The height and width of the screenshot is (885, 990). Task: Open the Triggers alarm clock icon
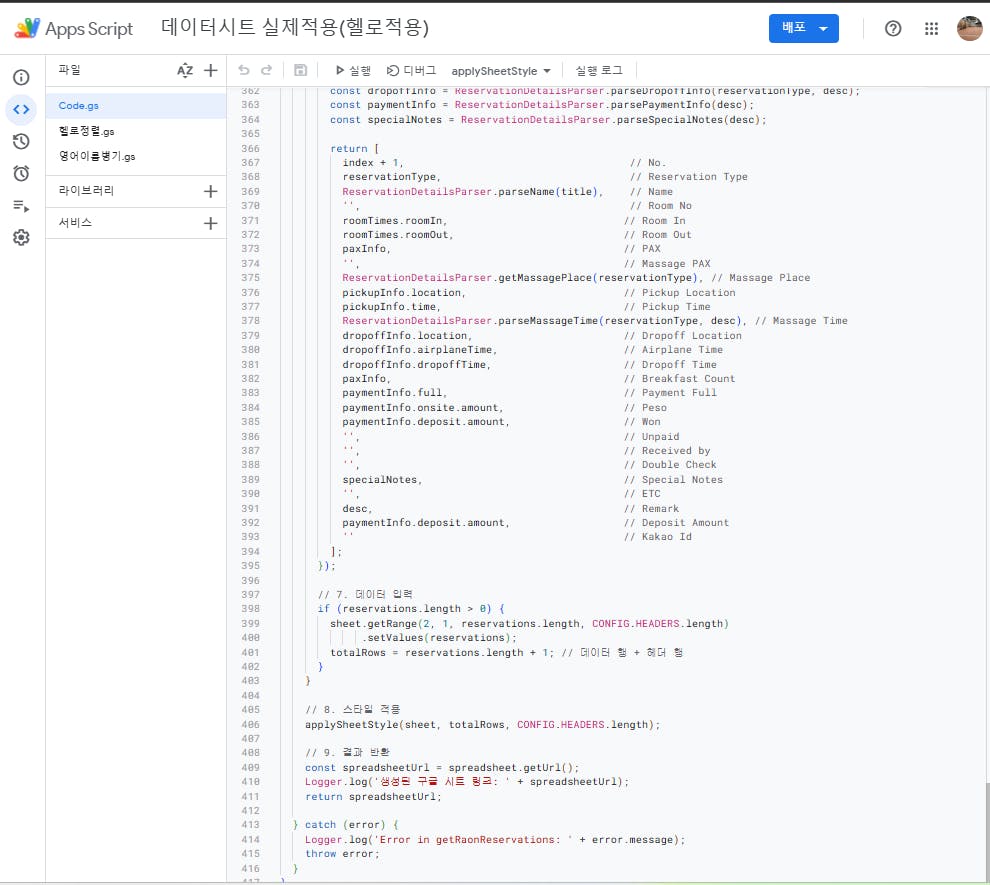[21, 174]
